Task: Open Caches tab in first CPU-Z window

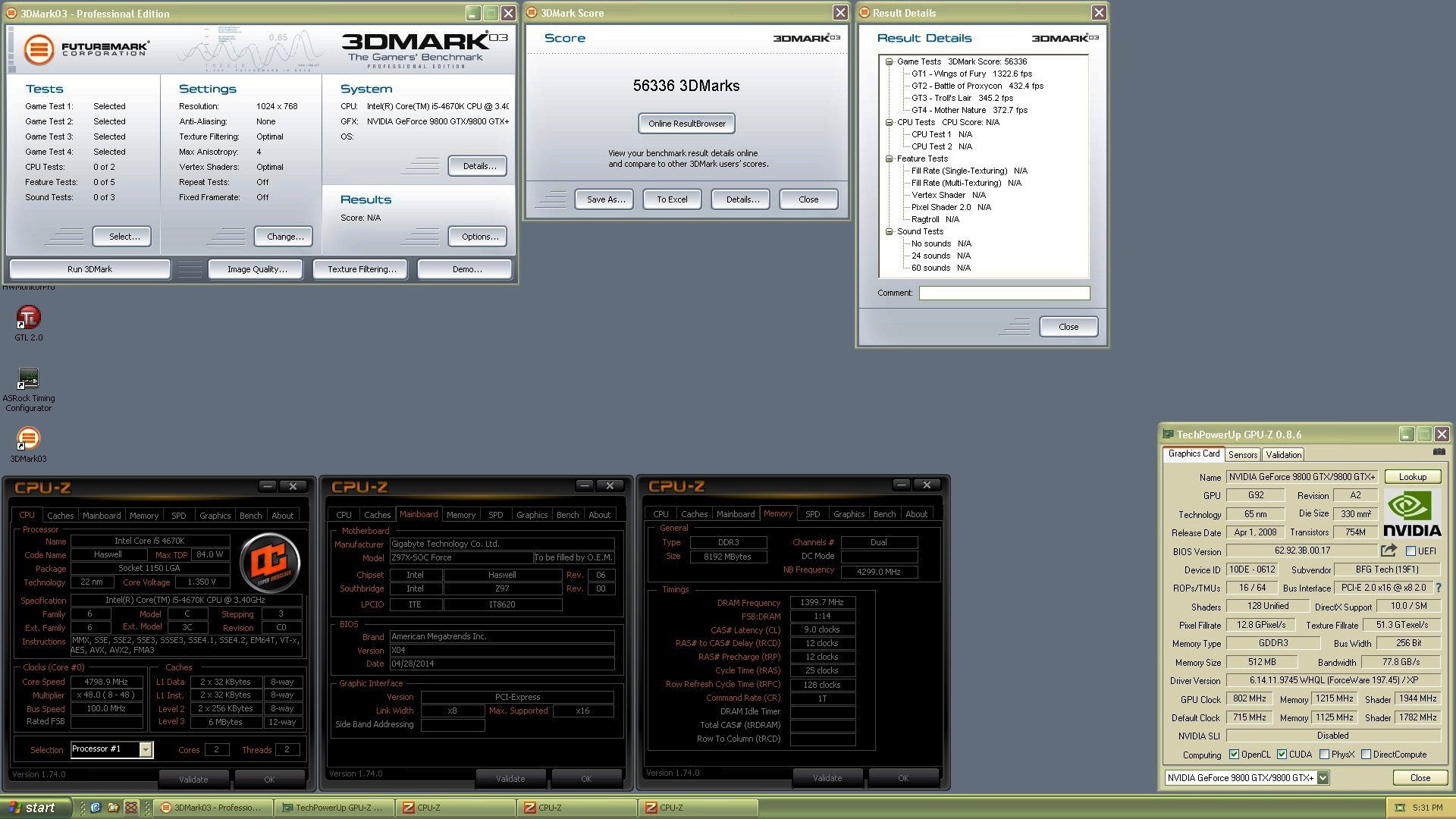Action: click(61, 516)
